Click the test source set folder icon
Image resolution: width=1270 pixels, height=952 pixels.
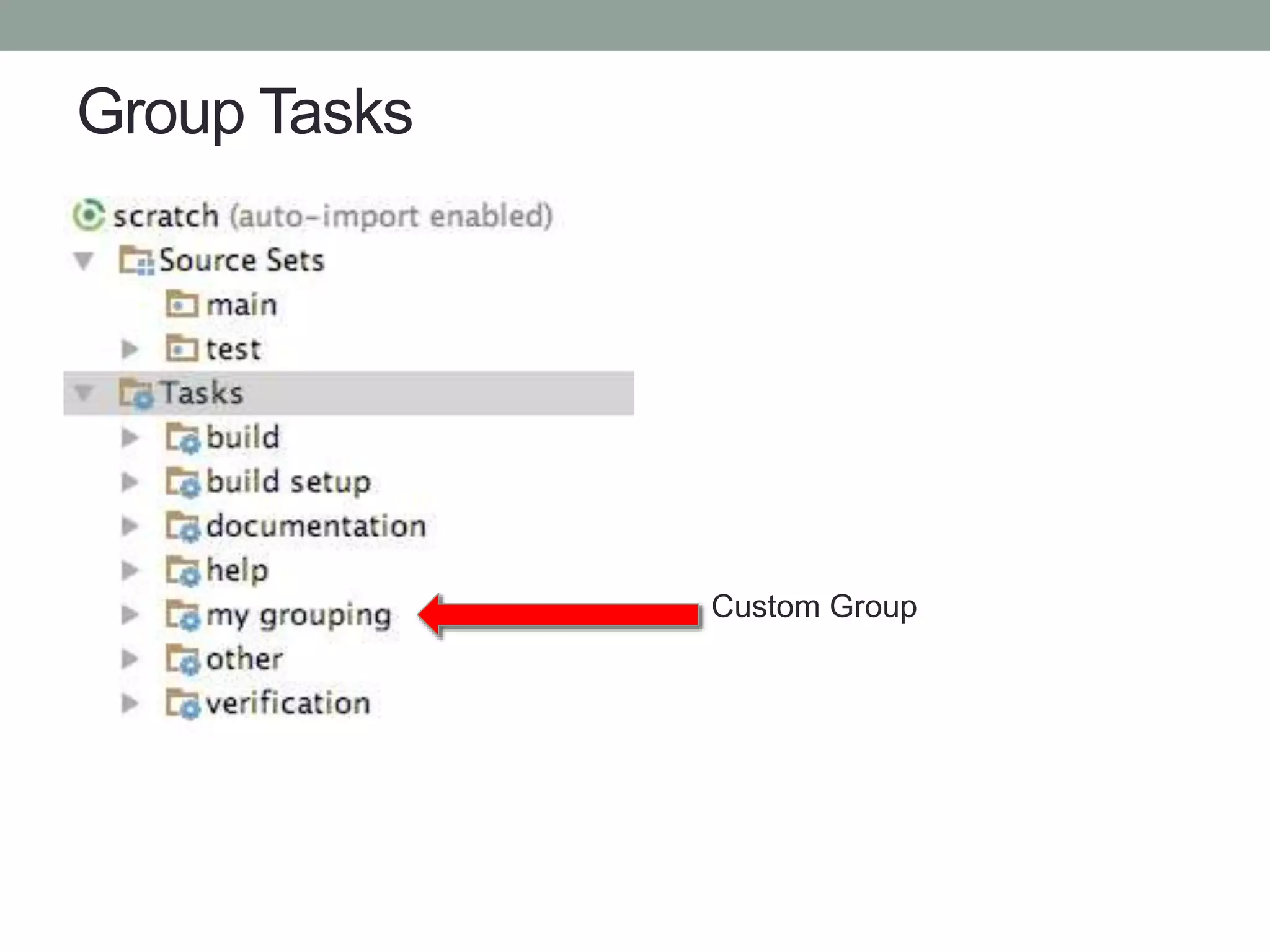click(182, 349)
